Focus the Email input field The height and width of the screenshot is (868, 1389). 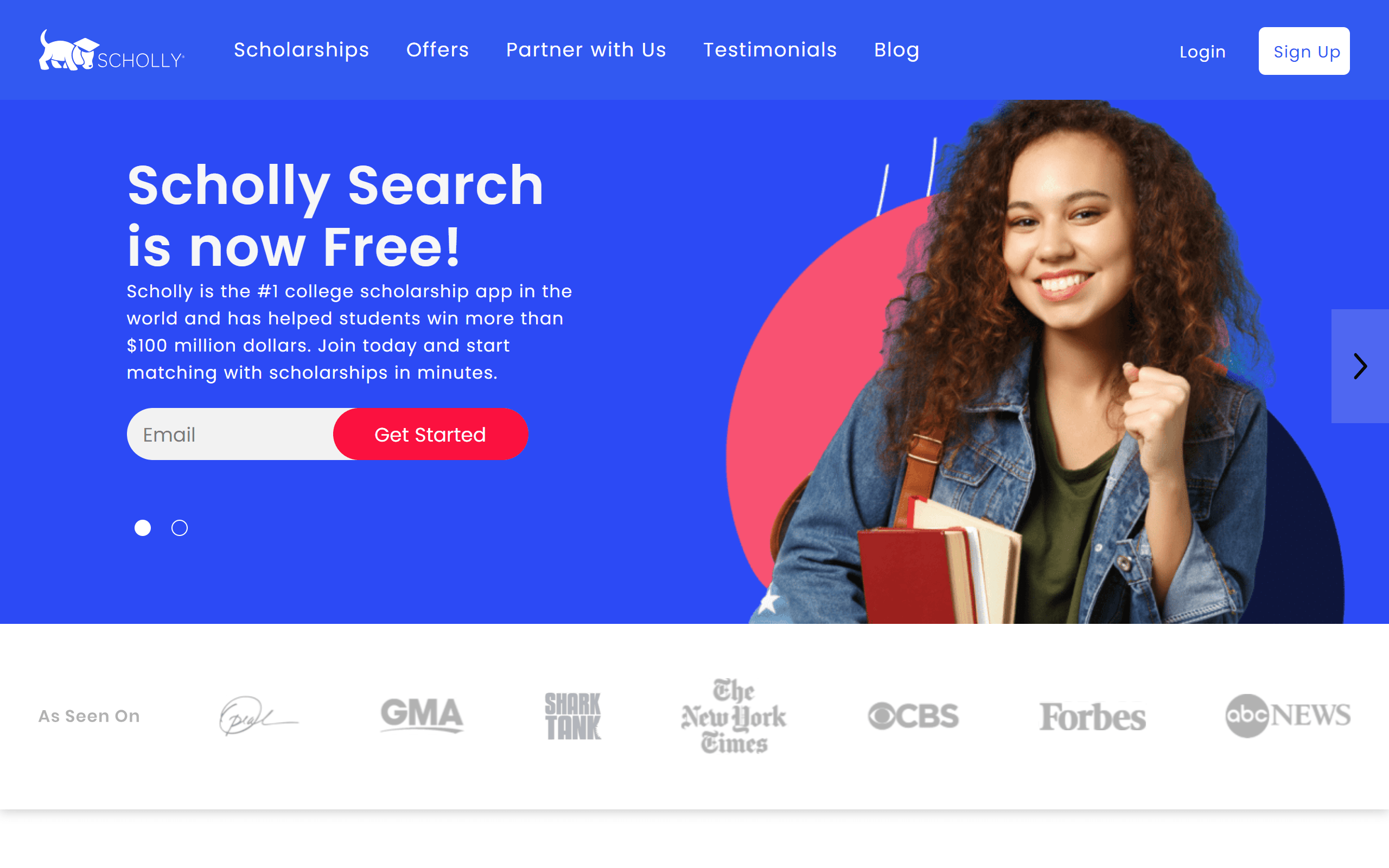pos(230,434)
